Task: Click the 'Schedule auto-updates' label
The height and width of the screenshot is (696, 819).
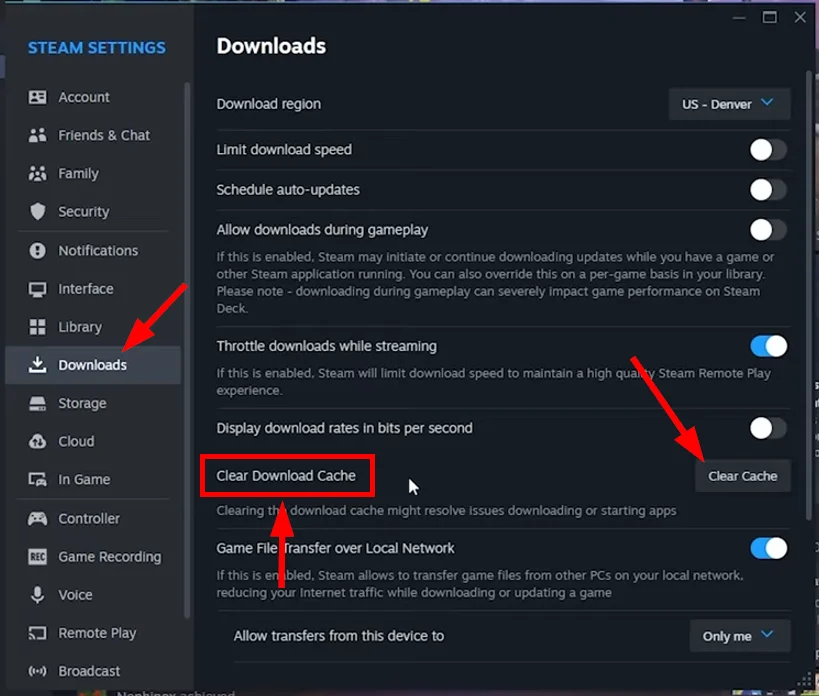Action: point(288,190)
